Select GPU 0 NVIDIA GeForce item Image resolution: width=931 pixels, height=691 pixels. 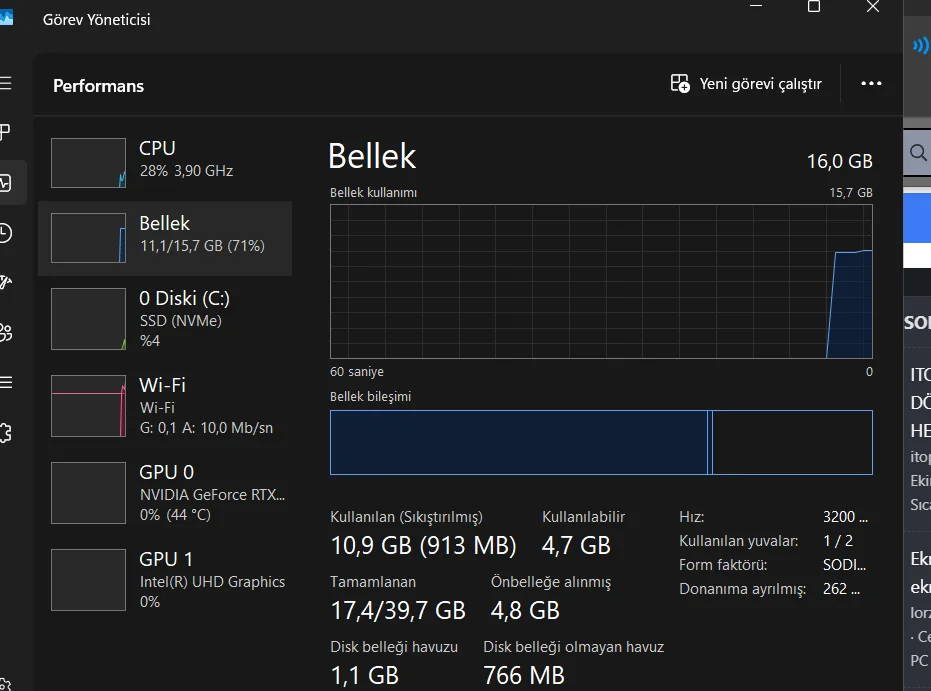[x=165, y=492]
